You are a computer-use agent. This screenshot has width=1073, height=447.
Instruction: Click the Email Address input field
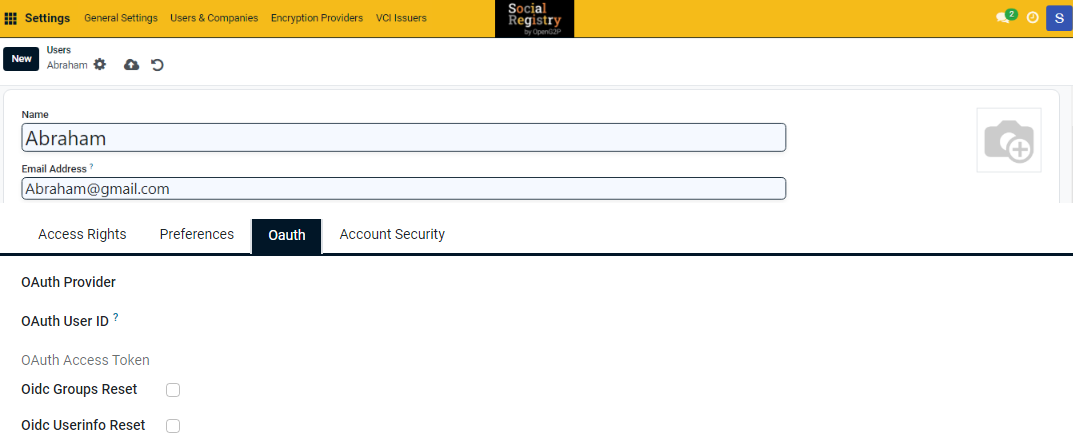click(403, 188)
